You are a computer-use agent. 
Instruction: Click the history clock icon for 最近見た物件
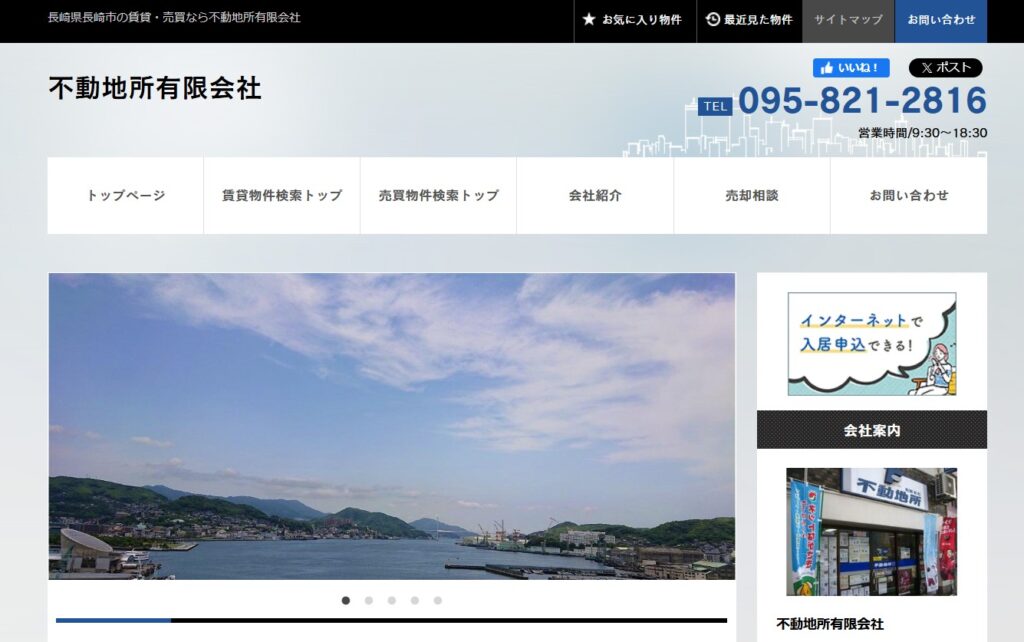[713, 20]
